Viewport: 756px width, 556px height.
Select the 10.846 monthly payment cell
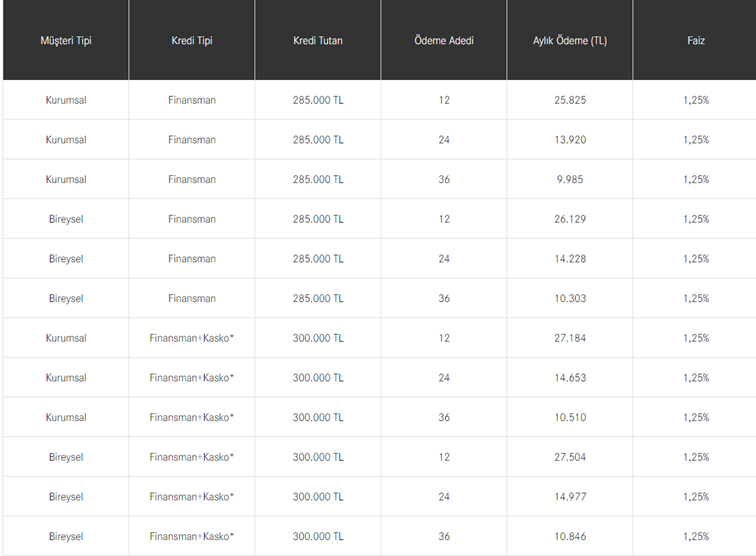click(x=570, y=537)
